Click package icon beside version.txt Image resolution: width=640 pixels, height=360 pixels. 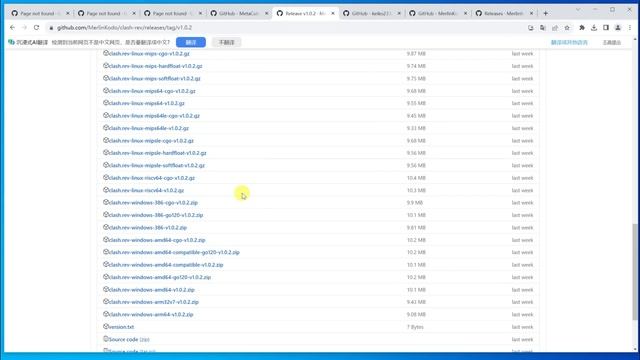pos(106,327)
